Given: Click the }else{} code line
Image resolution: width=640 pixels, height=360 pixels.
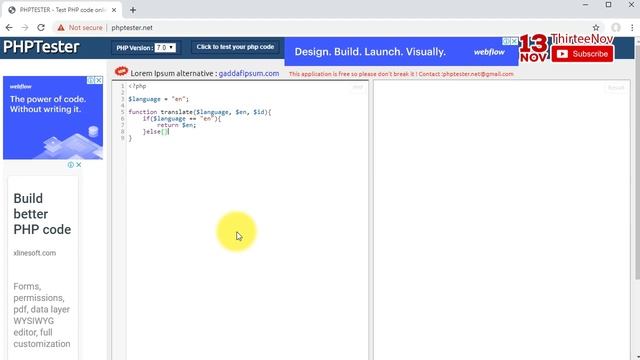Looking at the screenshot, I should tap(156, 132).
